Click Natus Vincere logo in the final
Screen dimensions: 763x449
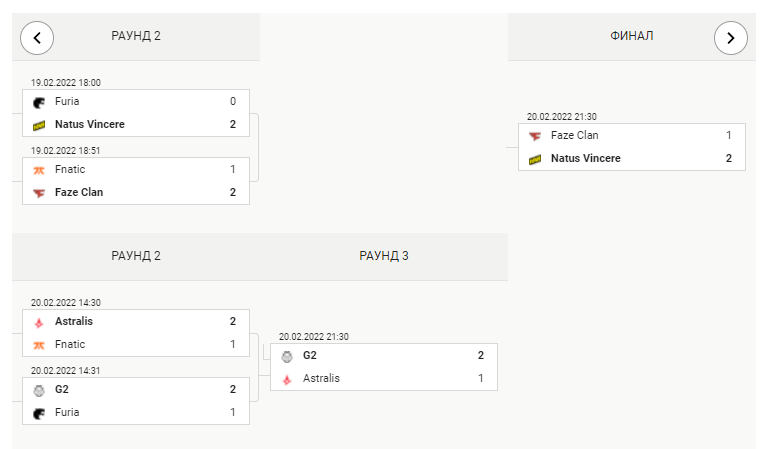(535, 159)
